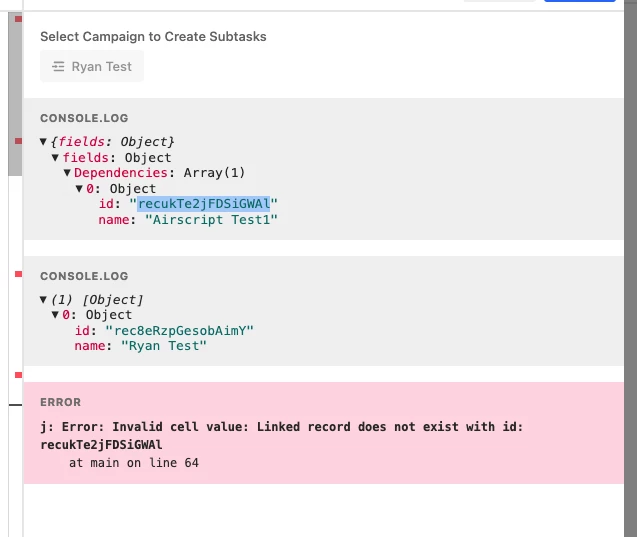This screenshot has height=537, width=637.
Task: Click the gray scrollbar thumb on the left
Action: click(15, 94)
